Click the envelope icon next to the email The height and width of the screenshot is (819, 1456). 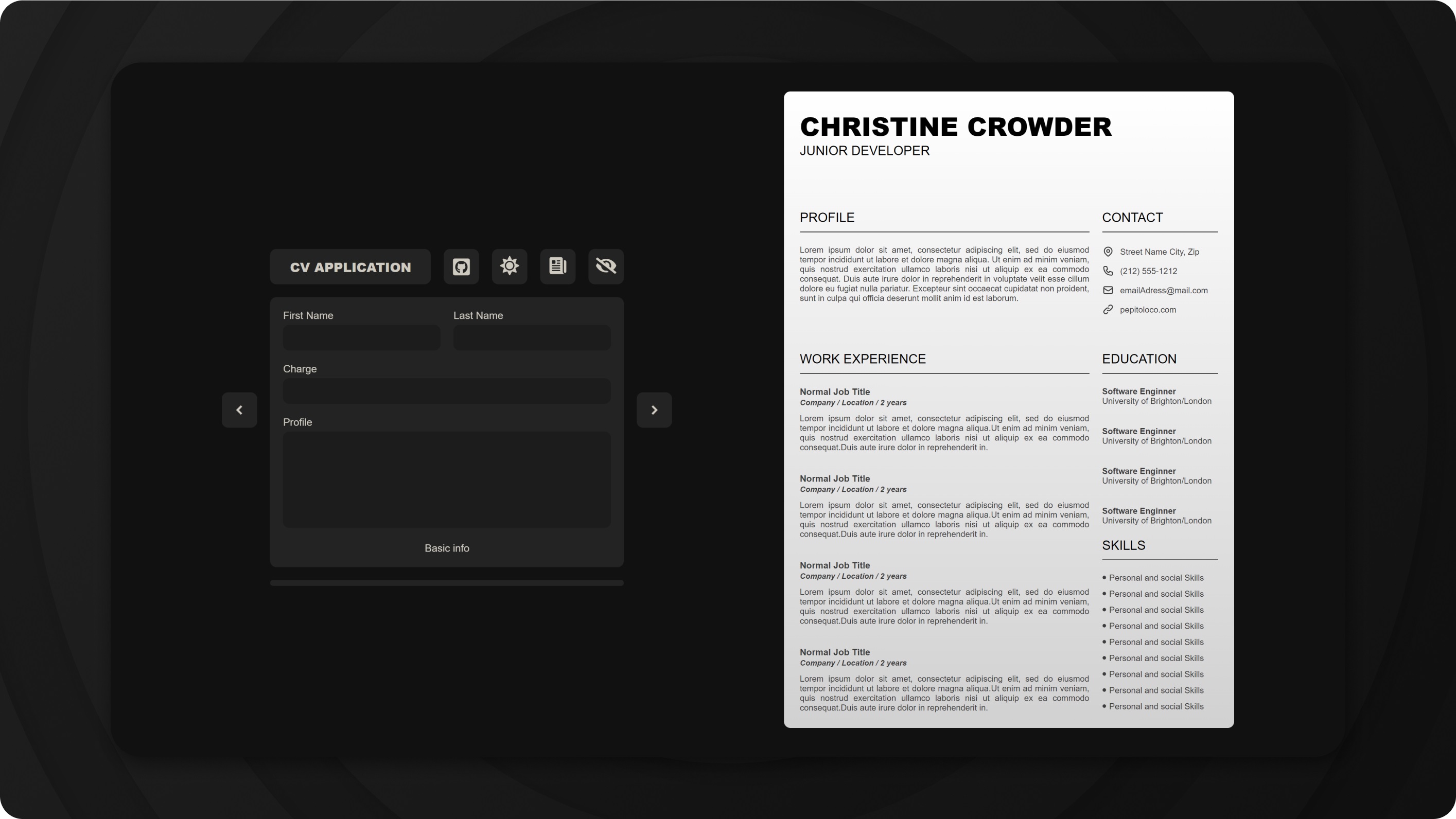[x=1108, y=290]
